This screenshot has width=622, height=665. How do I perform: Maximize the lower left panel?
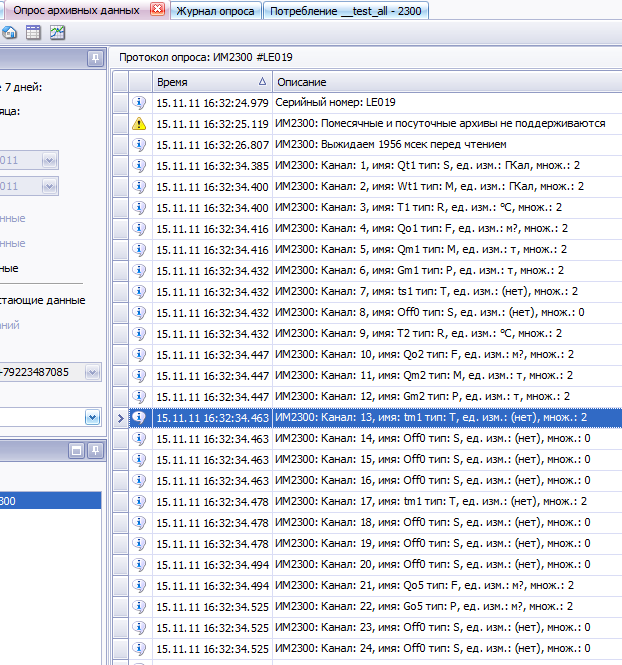[x=77, y=450]
